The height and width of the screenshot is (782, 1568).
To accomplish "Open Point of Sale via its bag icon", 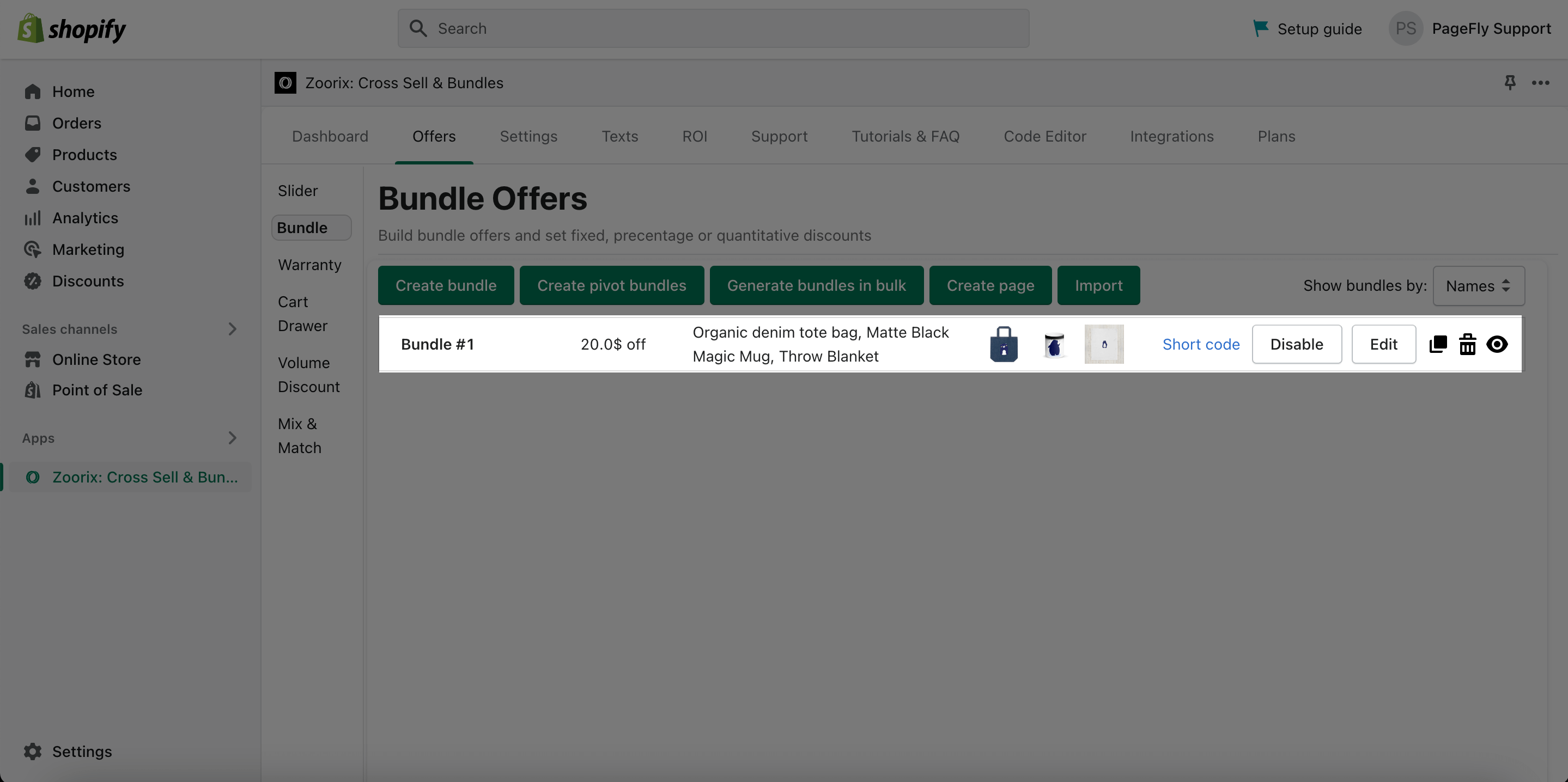I will coord(33,390).
